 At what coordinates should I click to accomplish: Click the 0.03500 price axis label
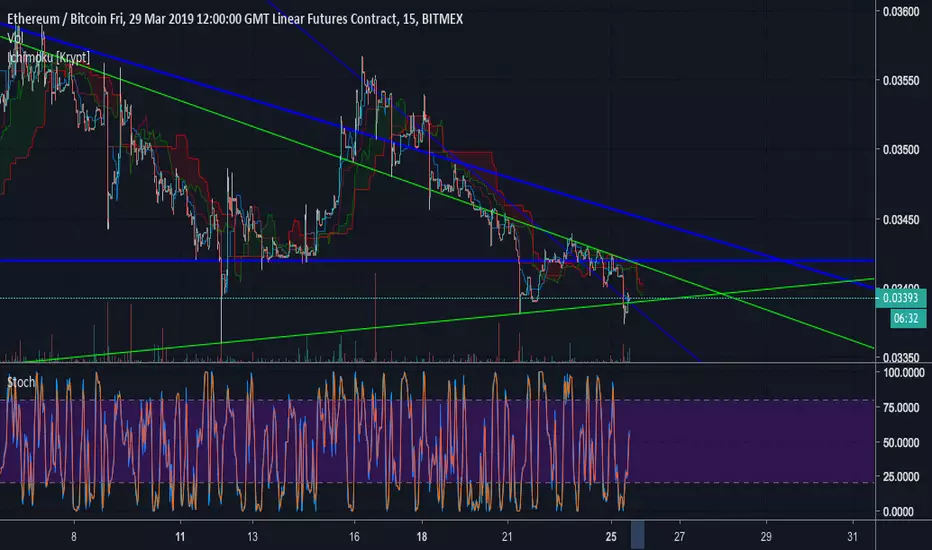click(x=901, y=150)
